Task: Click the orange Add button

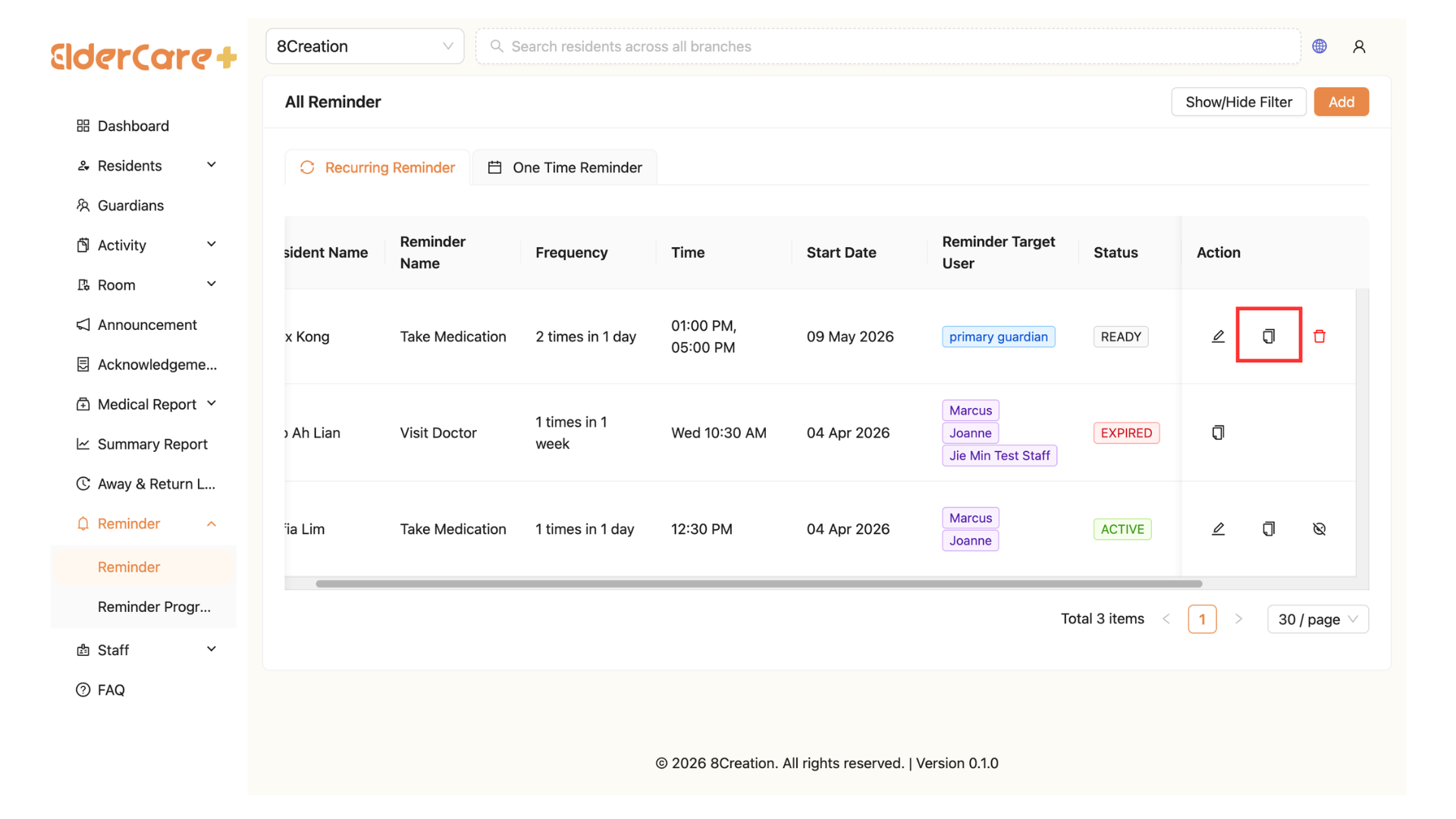Action: 1341,102
